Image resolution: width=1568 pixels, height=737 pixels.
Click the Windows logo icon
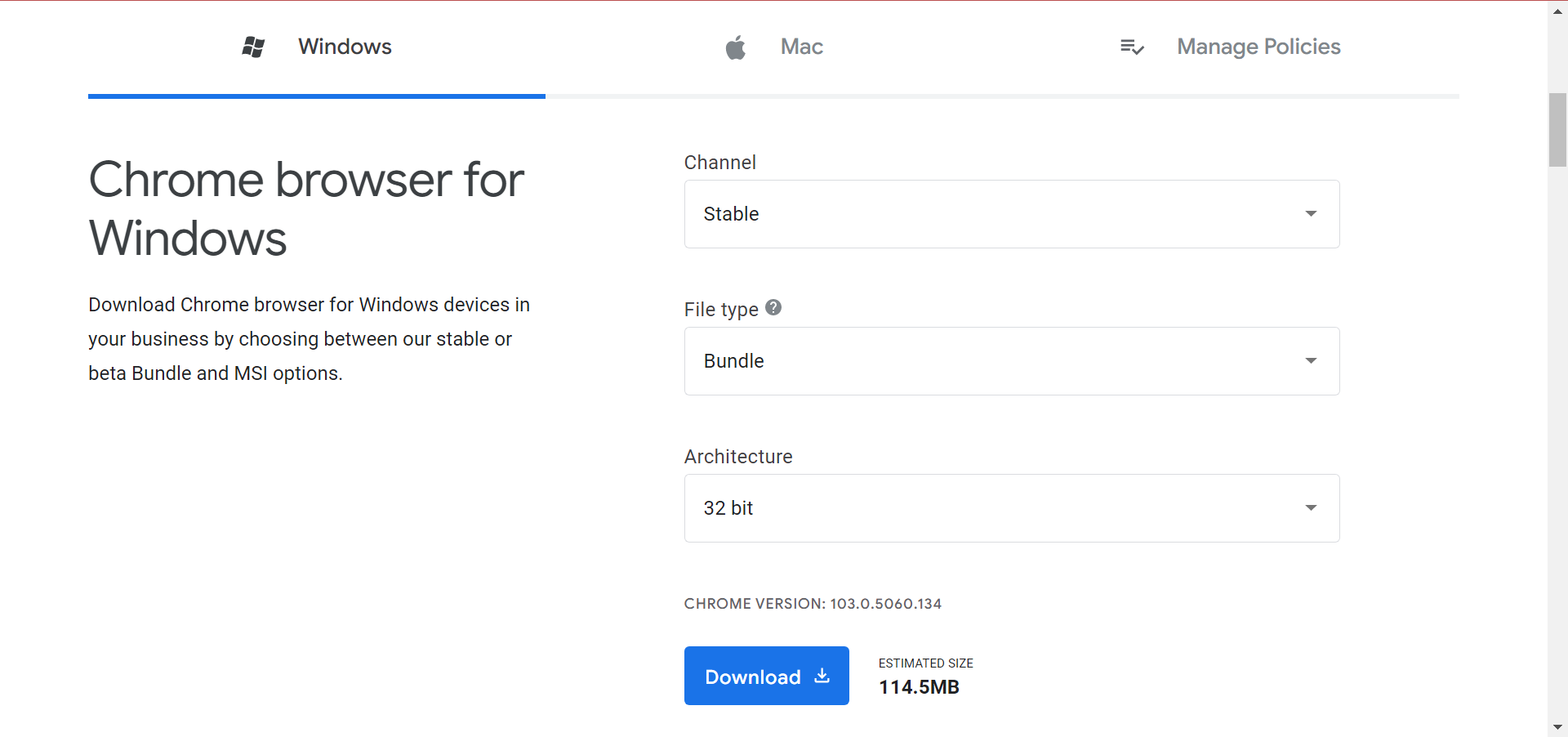[x=253, y=47]
